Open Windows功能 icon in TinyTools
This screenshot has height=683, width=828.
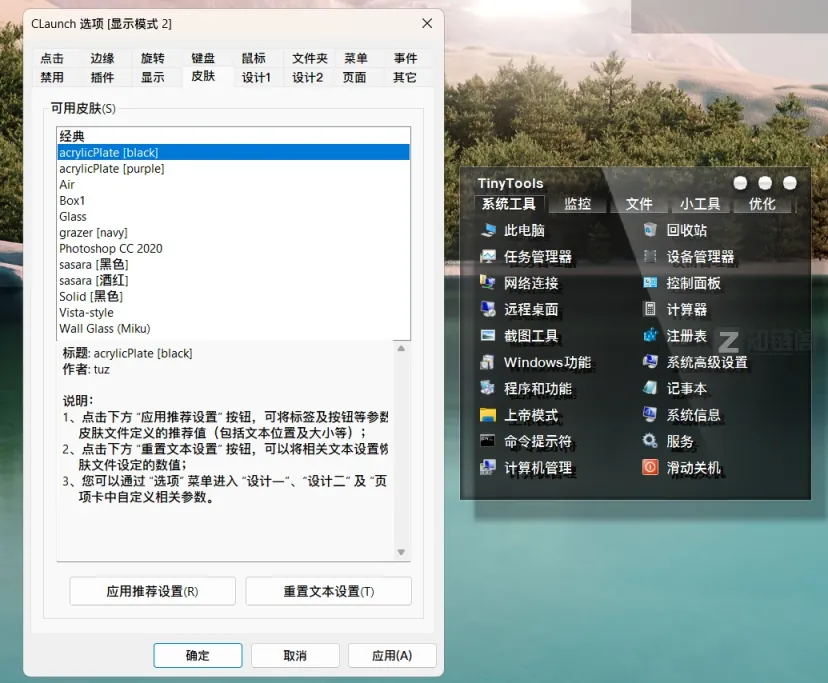point(488,362)
